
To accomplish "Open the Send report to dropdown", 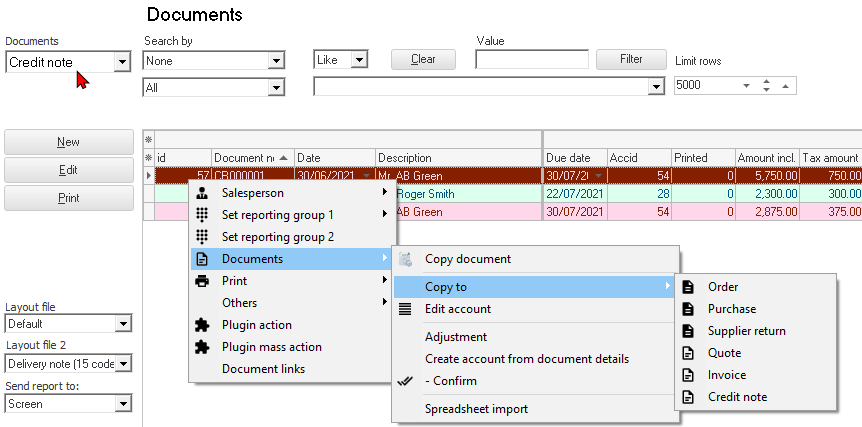I will point(123,404).
